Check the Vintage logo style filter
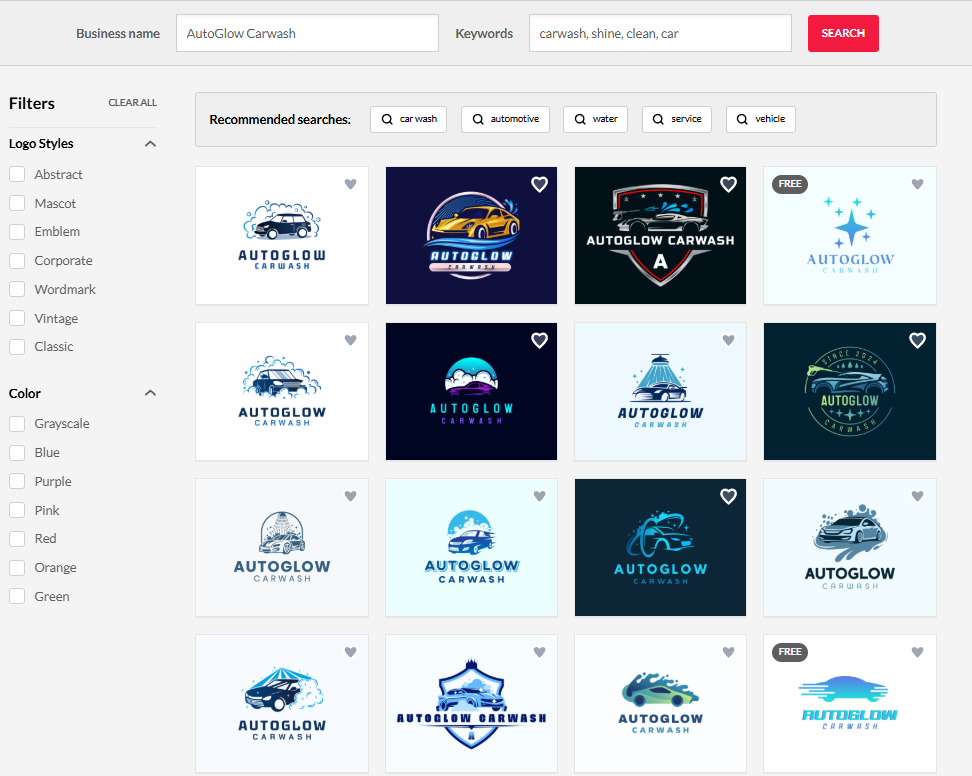The height and width of the screenshot is (776, 972). tap(17, 318)
